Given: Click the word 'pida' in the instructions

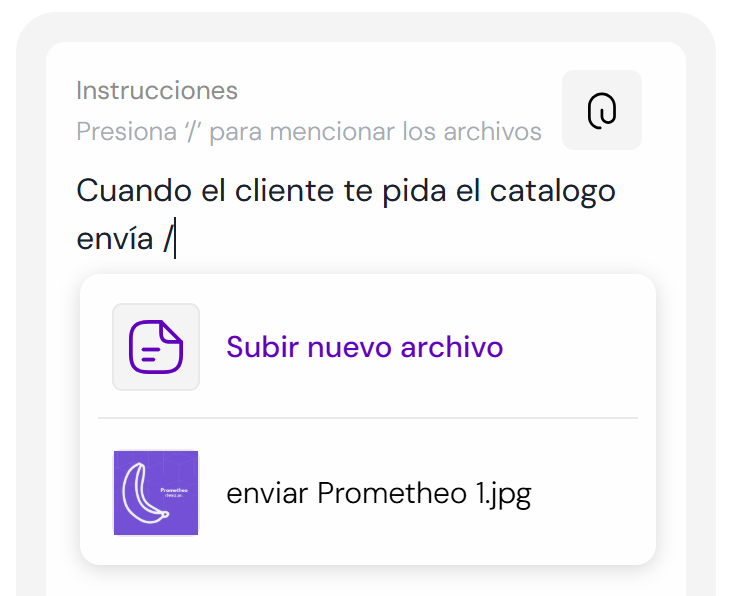Looking at the screenshot, I should point(414,192).
